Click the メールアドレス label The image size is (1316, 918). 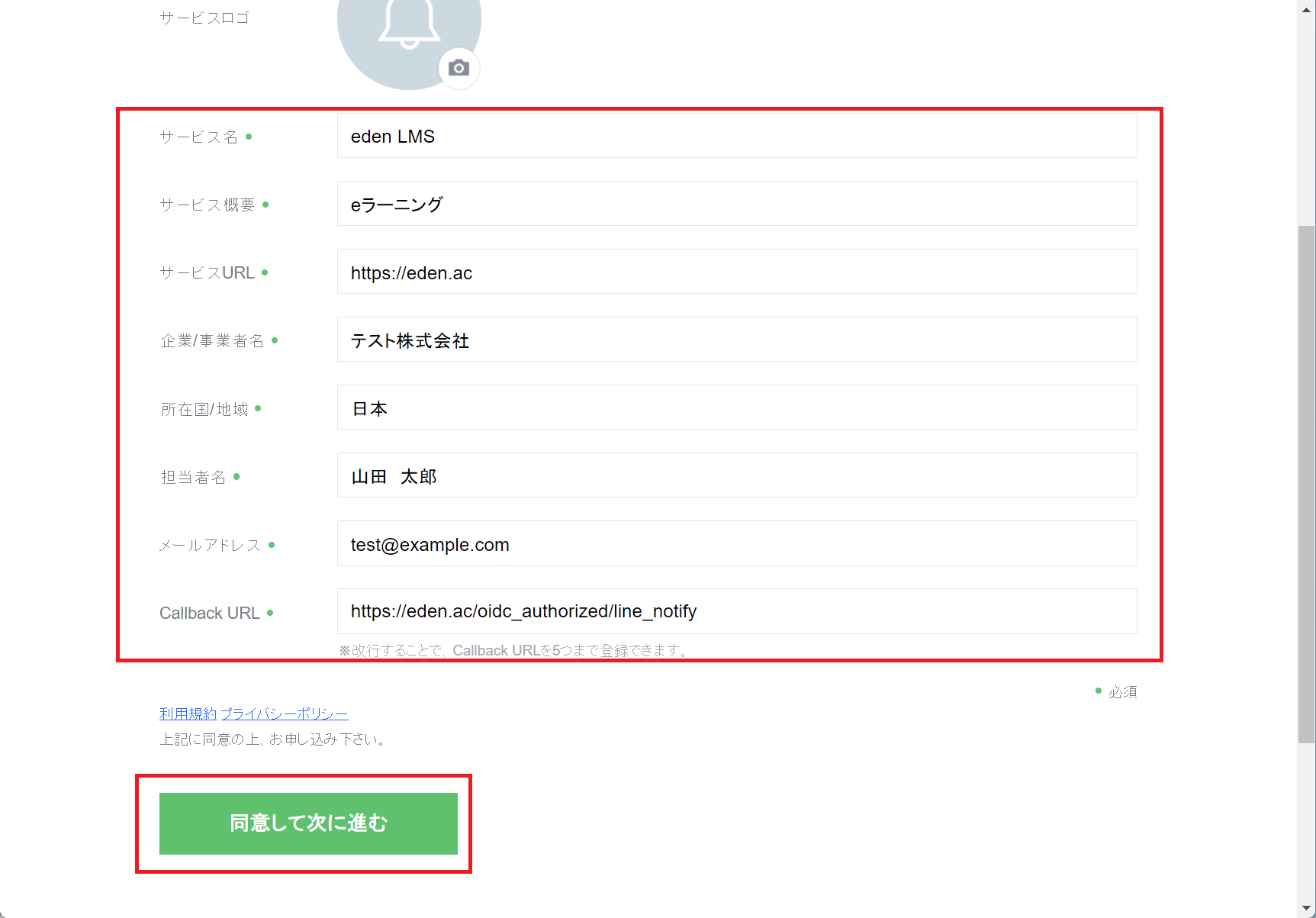coord(210,545)
